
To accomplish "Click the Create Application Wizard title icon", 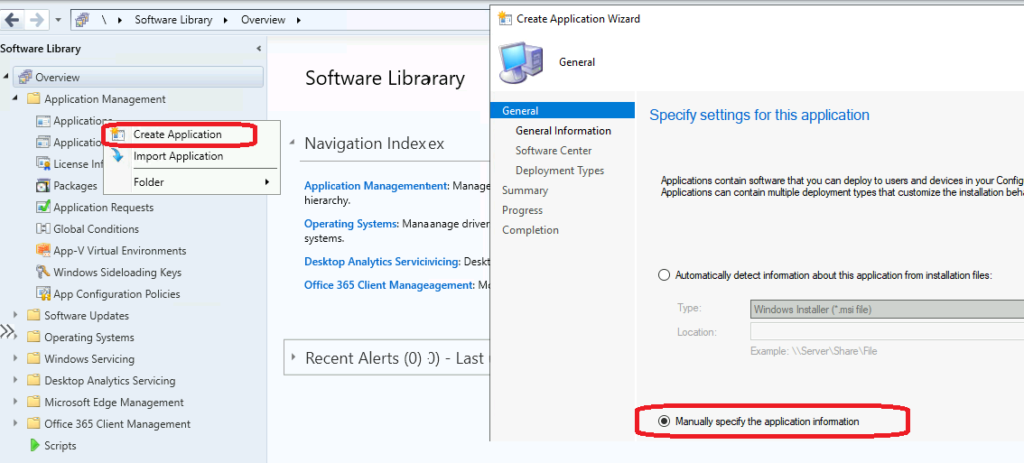I will (505, 18).
